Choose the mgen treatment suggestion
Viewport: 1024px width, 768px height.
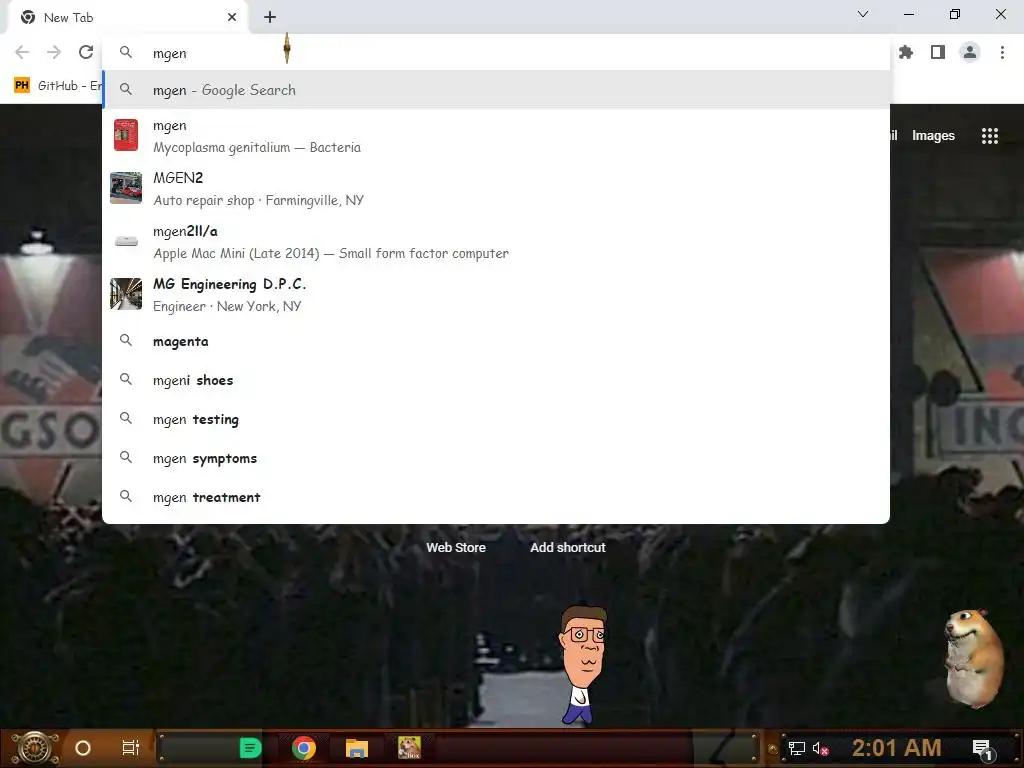click(x=496, y=497)
